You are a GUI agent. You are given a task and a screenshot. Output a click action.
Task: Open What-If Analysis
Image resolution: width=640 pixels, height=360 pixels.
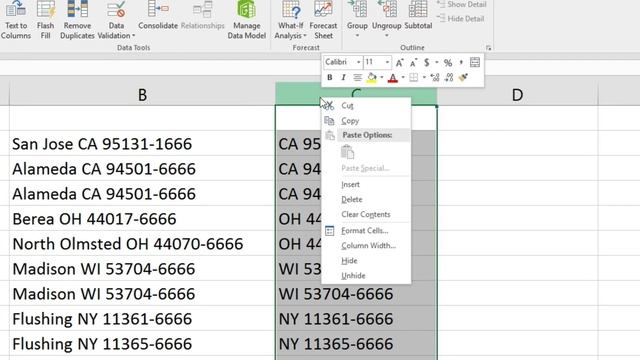[290, 20]
